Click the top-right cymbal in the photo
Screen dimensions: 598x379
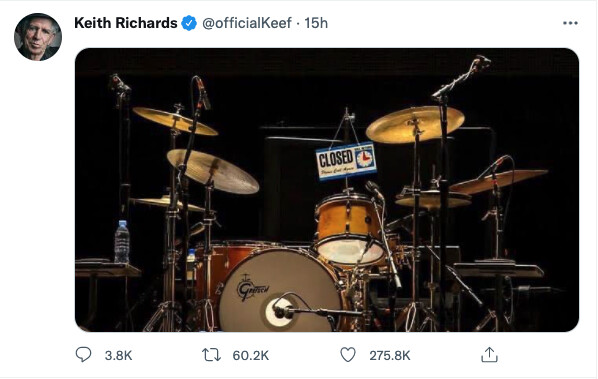(415, 124)
